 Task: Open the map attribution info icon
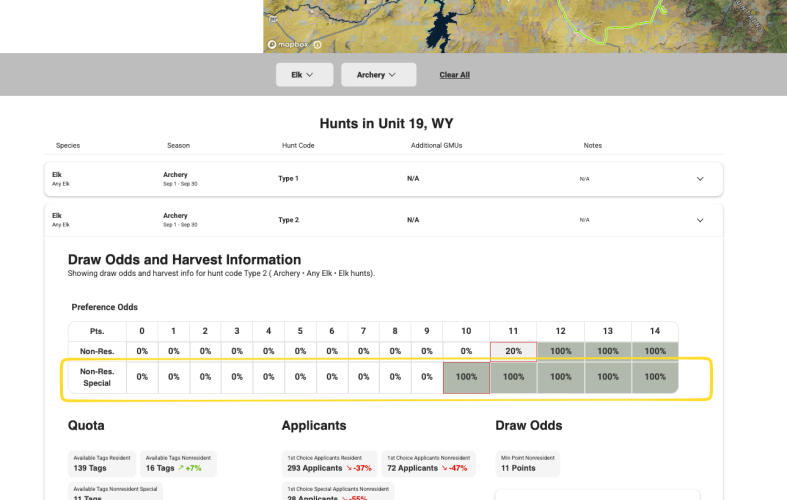click(x=317, y=45)
